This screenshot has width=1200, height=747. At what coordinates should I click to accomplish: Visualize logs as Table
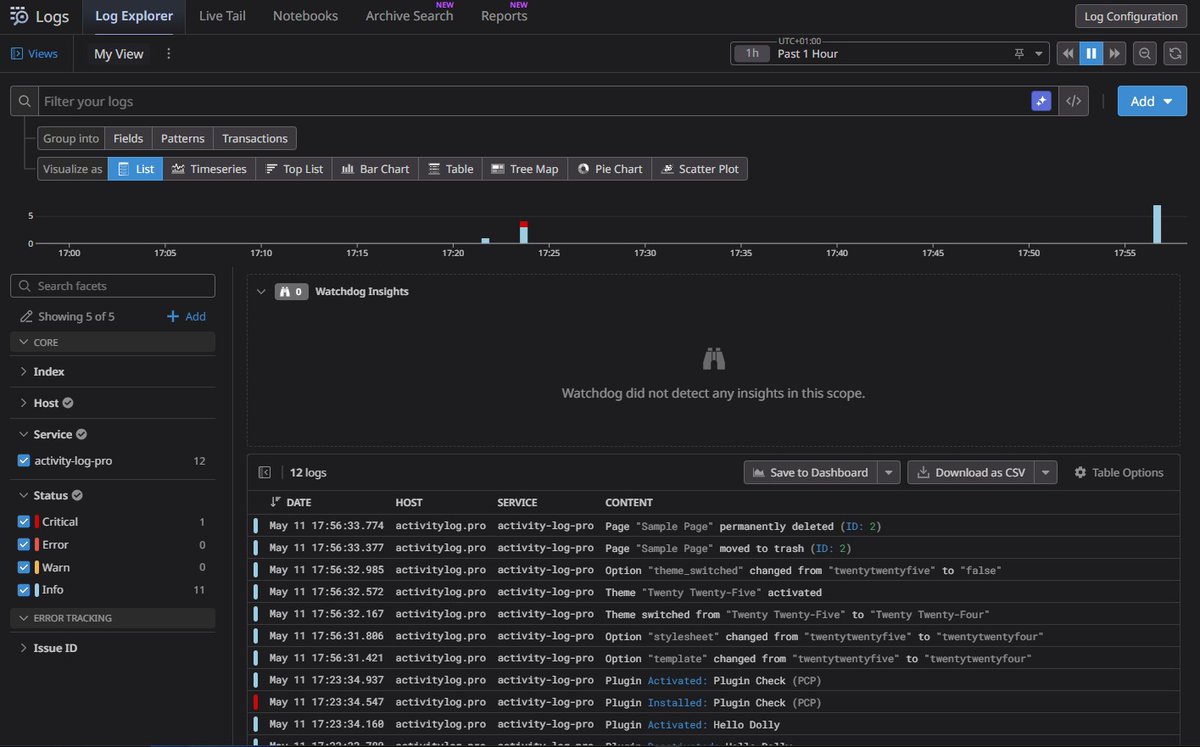[x=451, y=169]
